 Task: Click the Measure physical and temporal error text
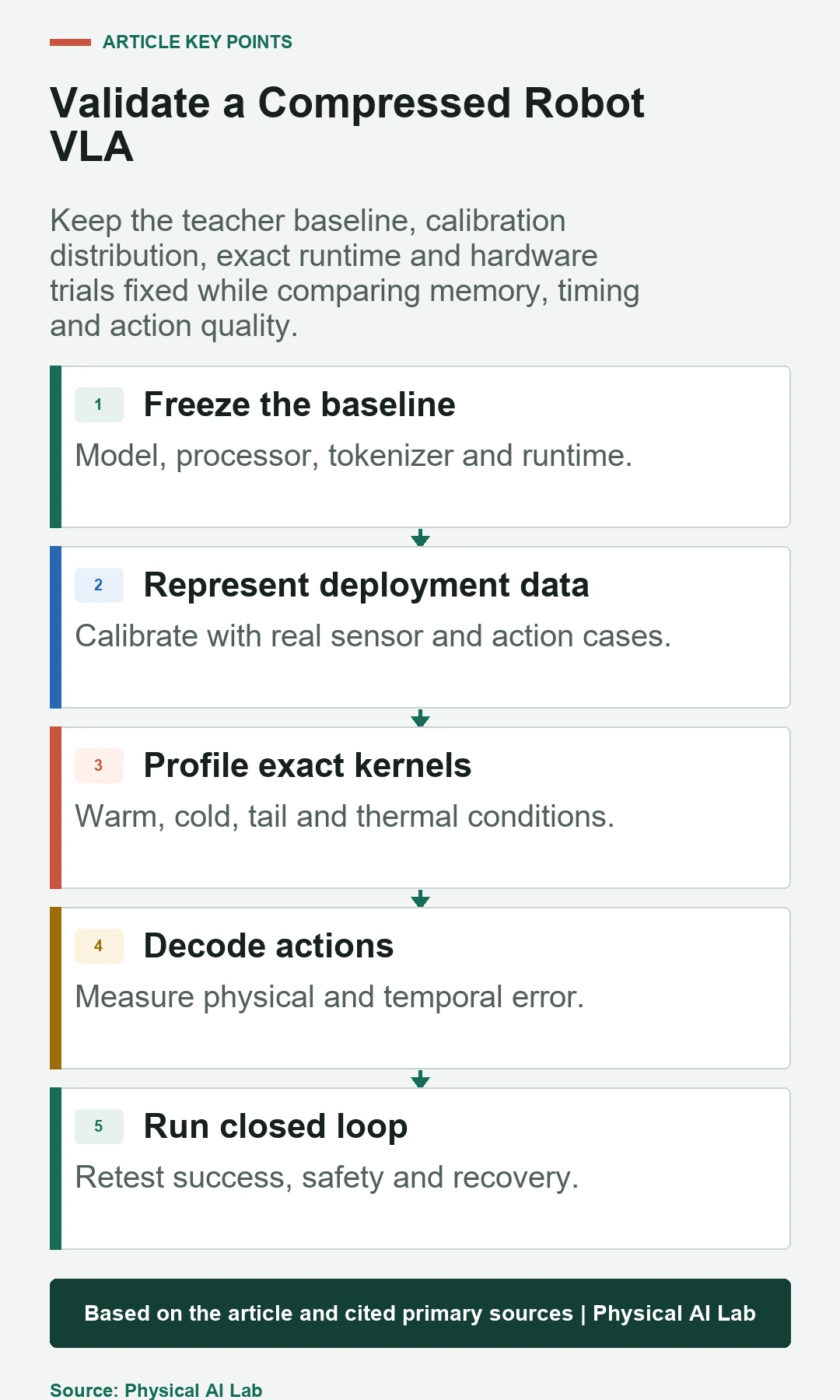point(329,997)
